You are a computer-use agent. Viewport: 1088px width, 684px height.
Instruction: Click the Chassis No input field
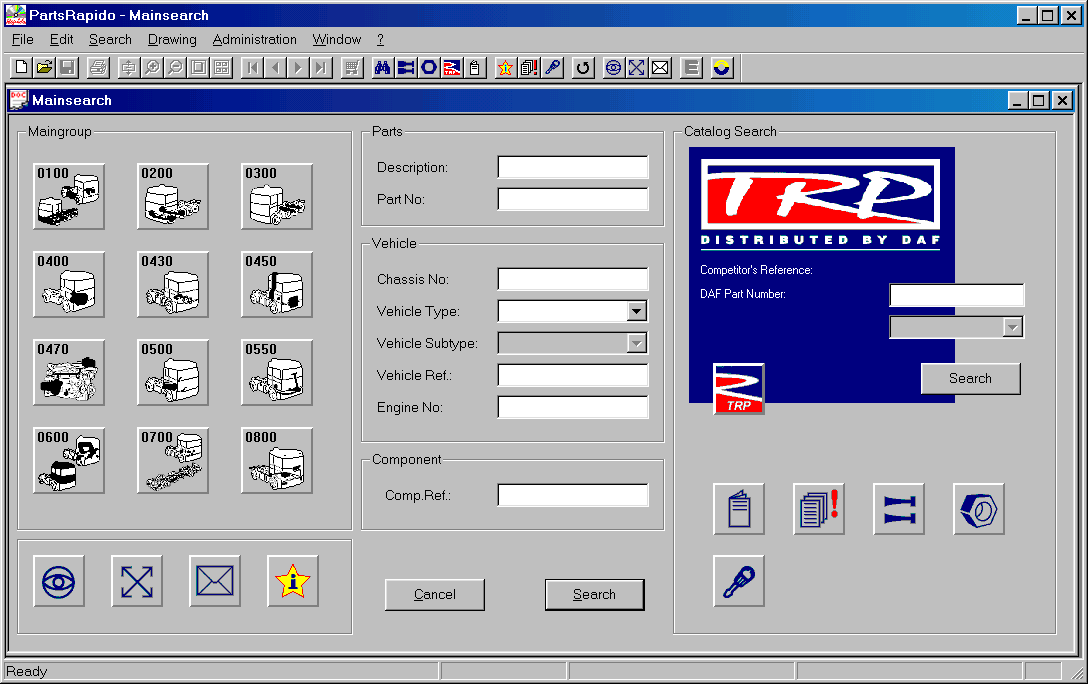coord(573,279)
